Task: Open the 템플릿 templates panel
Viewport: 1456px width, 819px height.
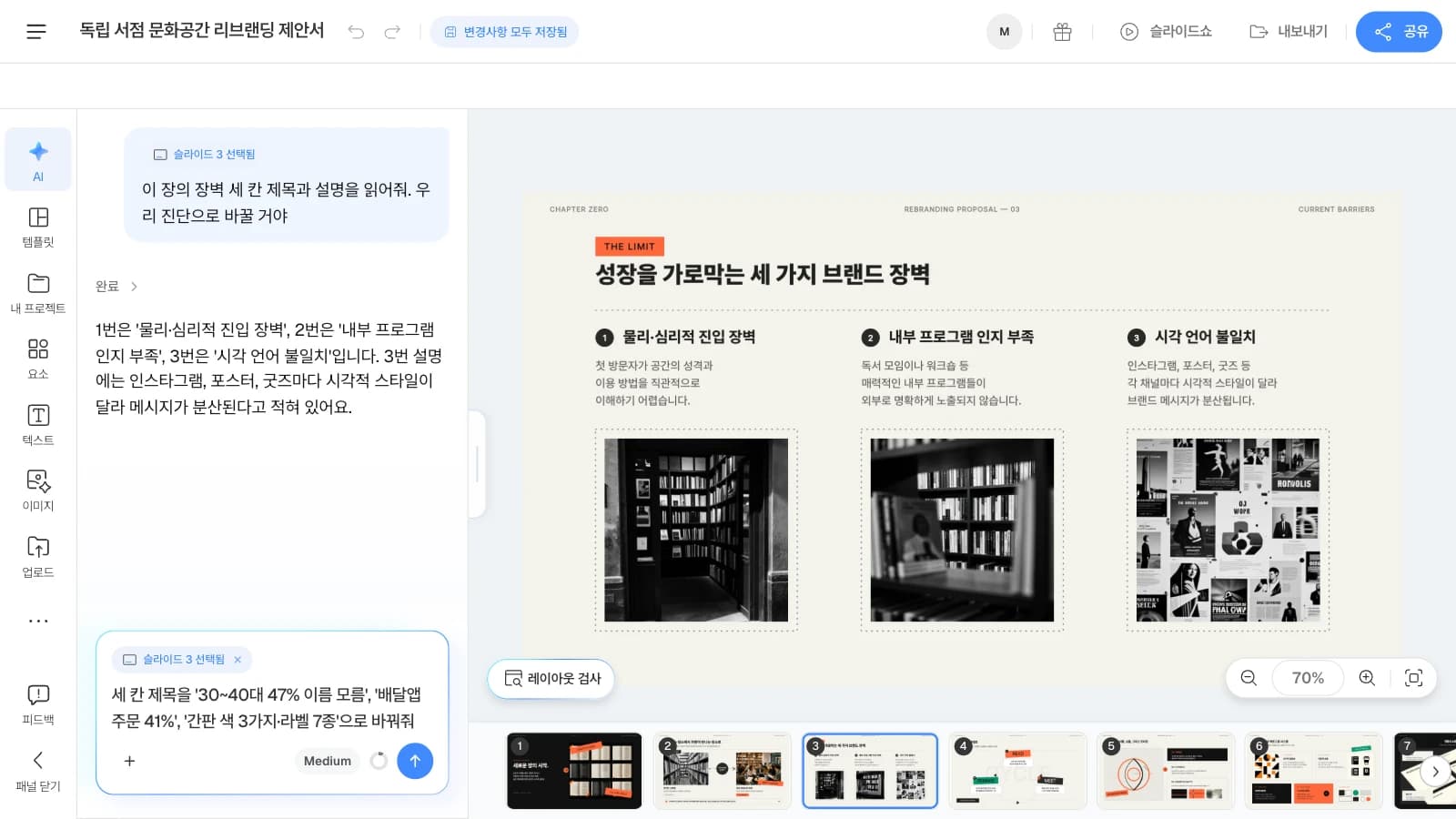Action: tap(38, 227)
